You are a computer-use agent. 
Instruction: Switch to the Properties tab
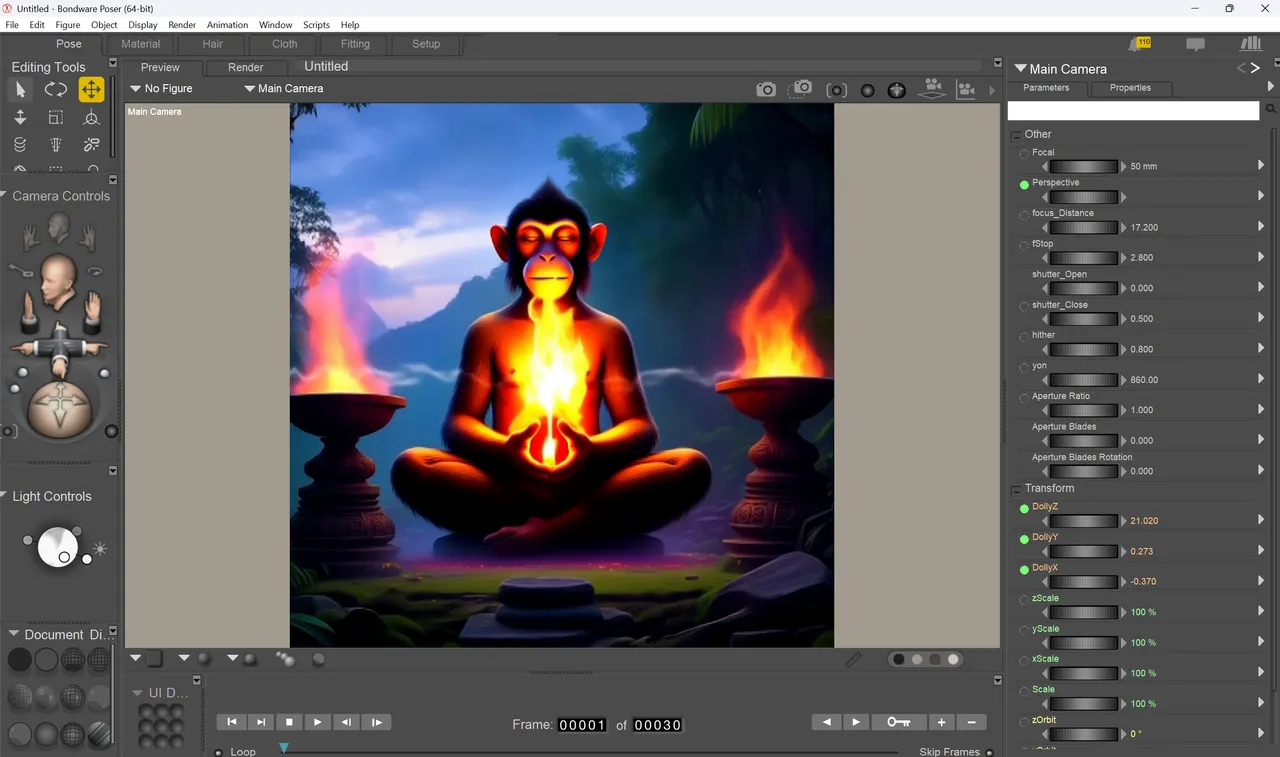1130,88
